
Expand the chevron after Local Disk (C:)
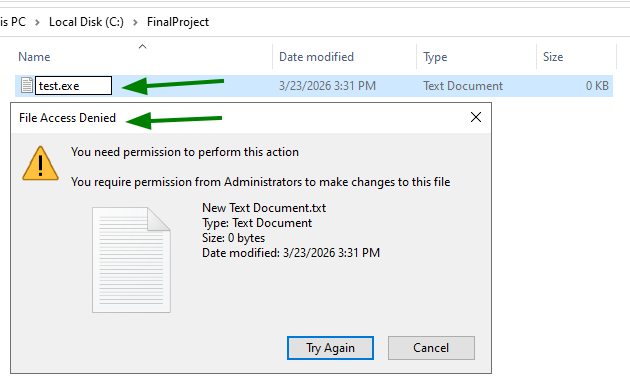135,22
